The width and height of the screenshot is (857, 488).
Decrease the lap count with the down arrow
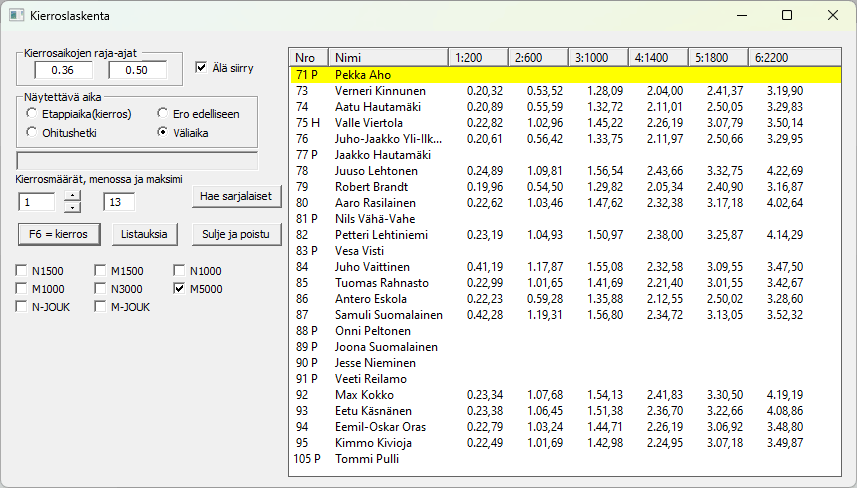coord(72,207)
